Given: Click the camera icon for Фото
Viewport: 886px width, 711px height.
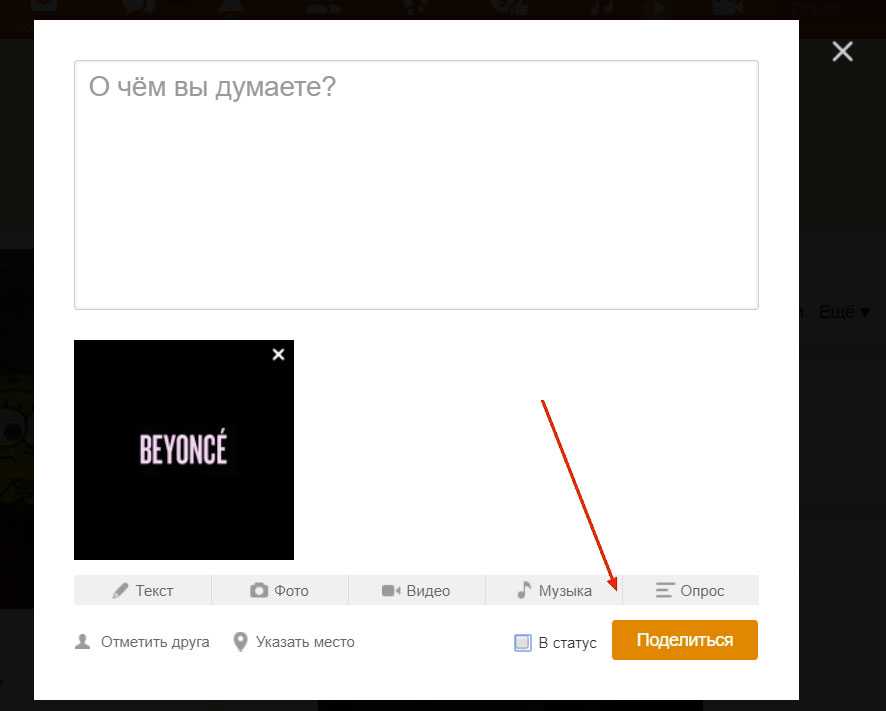Looking at the screenshot, I should [259, 591].
